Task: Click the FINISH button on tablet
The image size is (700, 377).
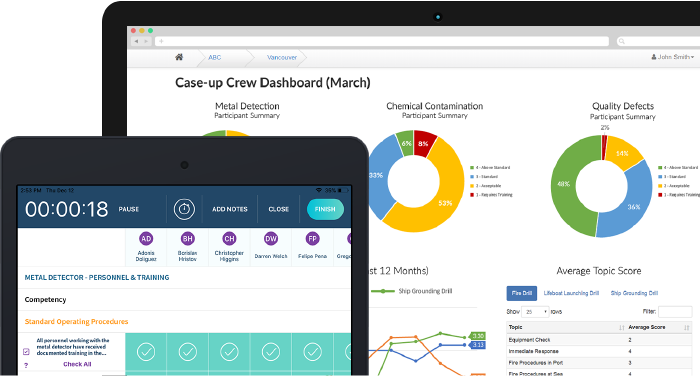Action: tap(325, 209)
